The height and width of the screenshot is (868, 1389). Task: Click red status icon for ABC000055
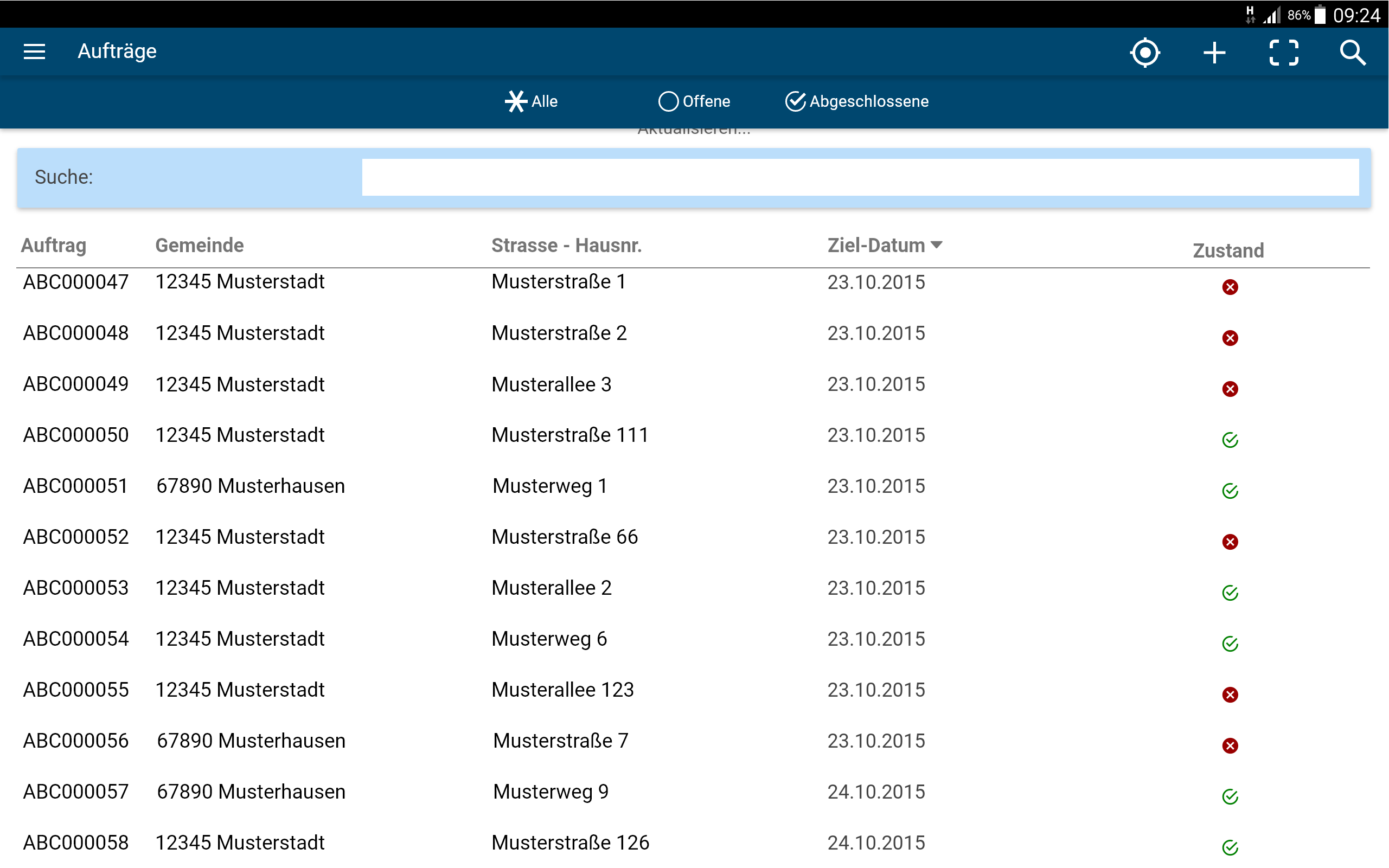click(1230, 695)
